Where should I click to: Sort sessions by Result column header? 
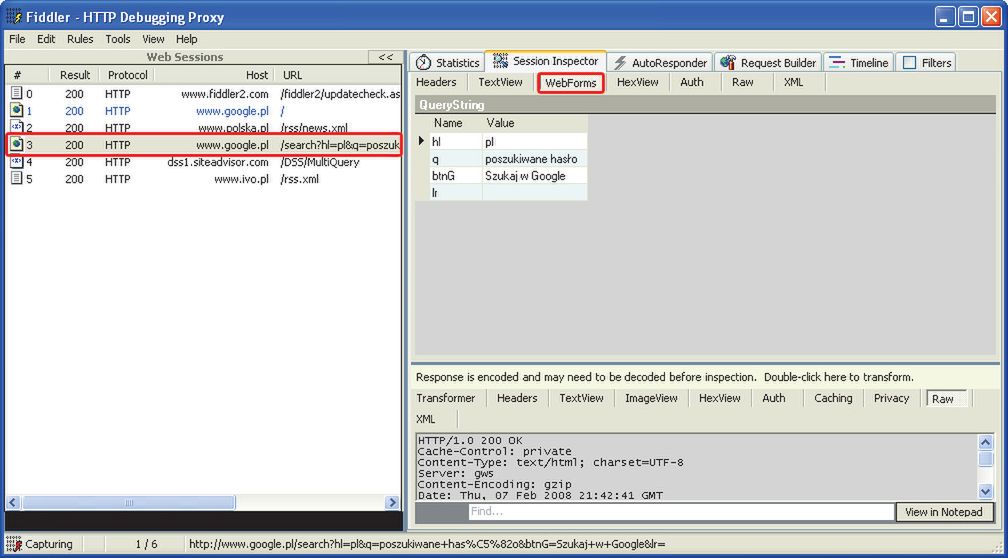tap(75, 75)
